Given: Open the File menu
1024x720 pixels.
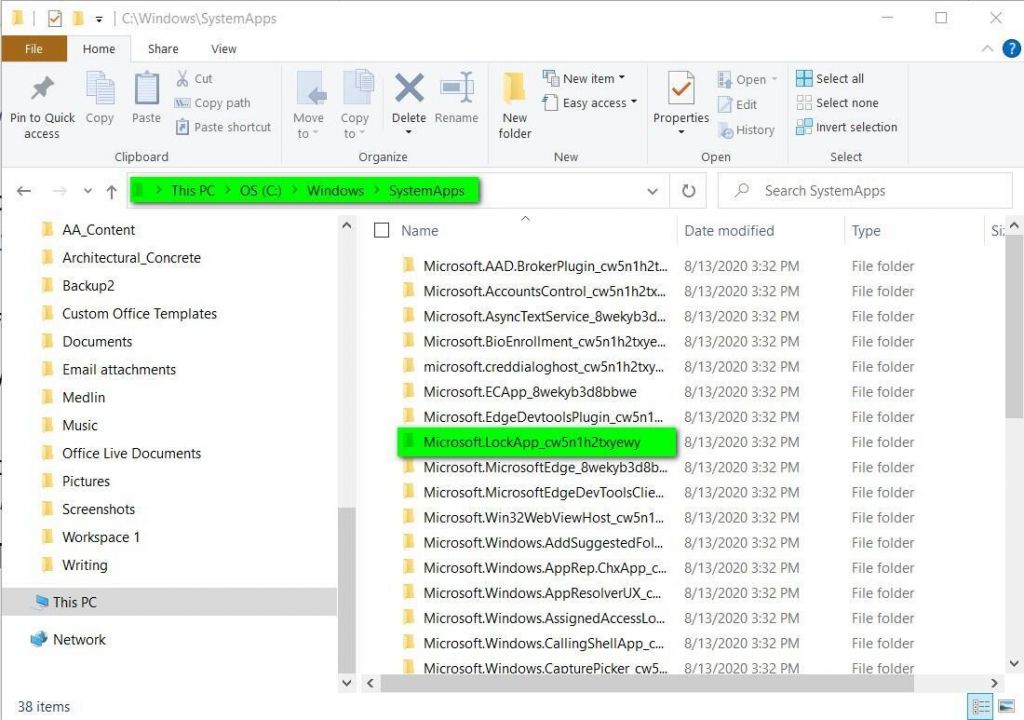Looking at the screenshot, I should tap(34, 48).
